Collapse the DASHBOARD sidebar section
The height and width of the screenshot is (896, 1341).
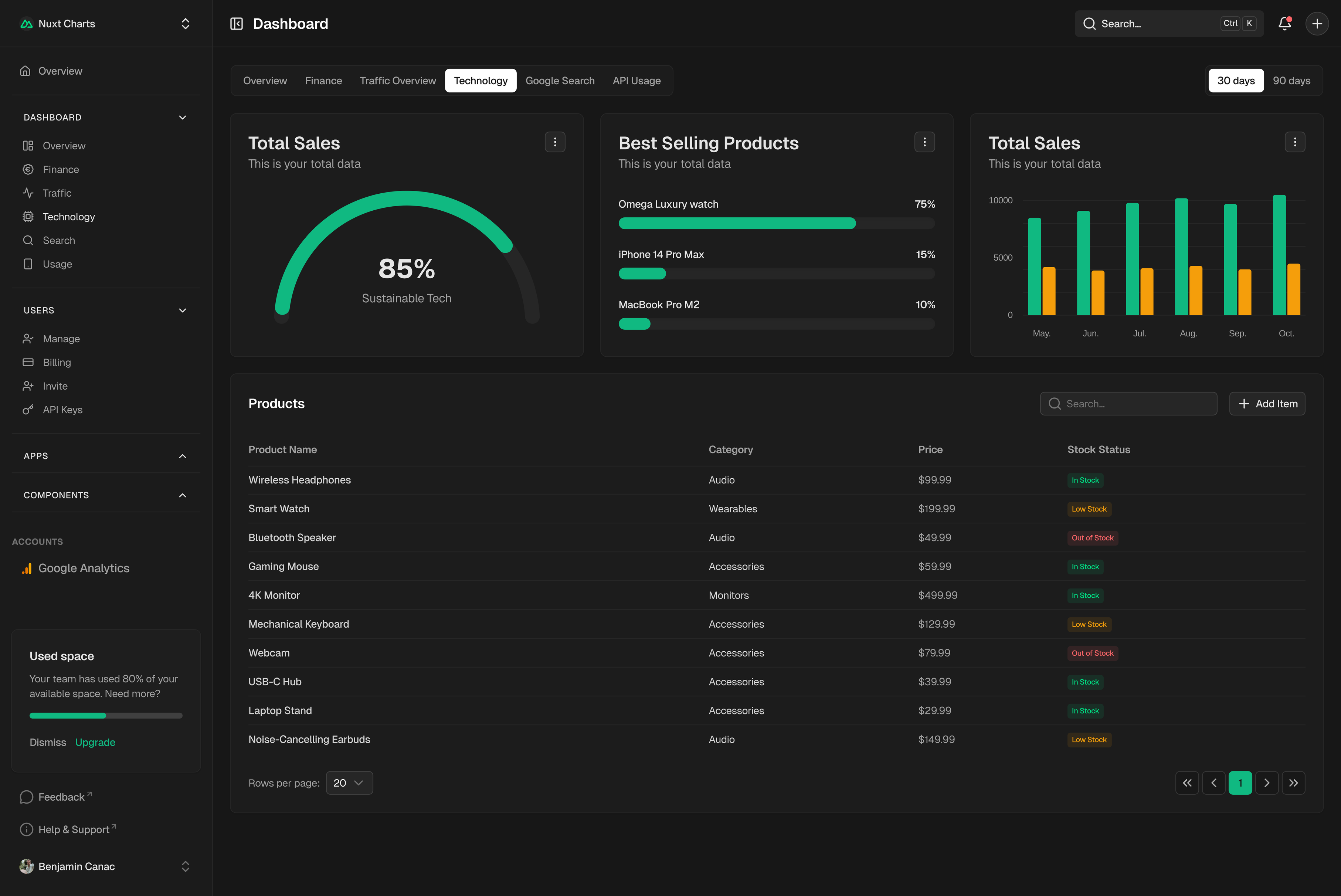click(182, 117)
